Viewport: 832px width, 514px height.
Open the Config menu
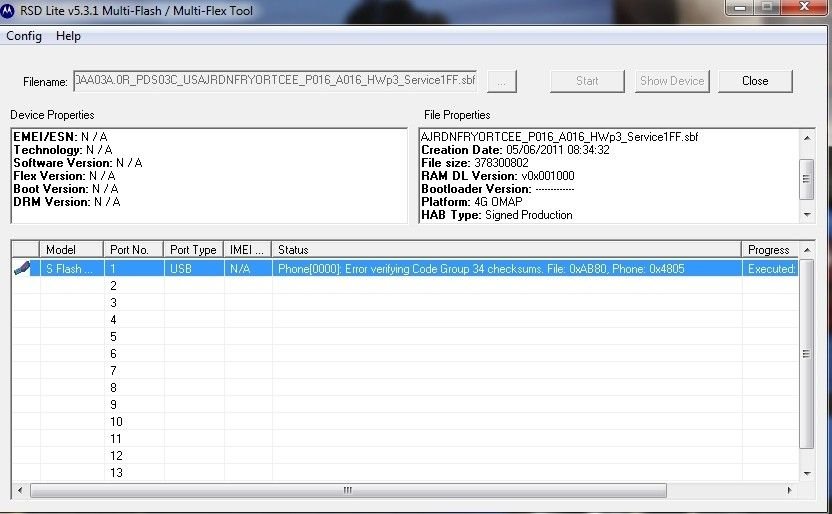point(24,36)
